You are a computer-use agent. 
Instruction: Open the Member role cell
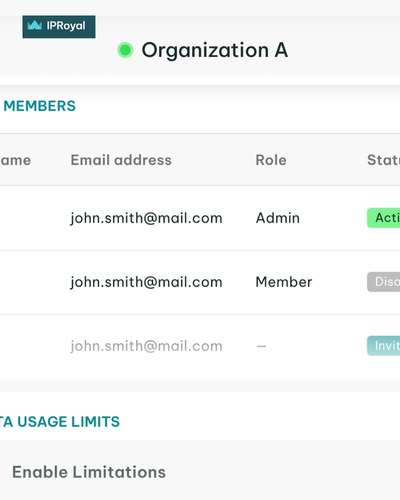284,282
